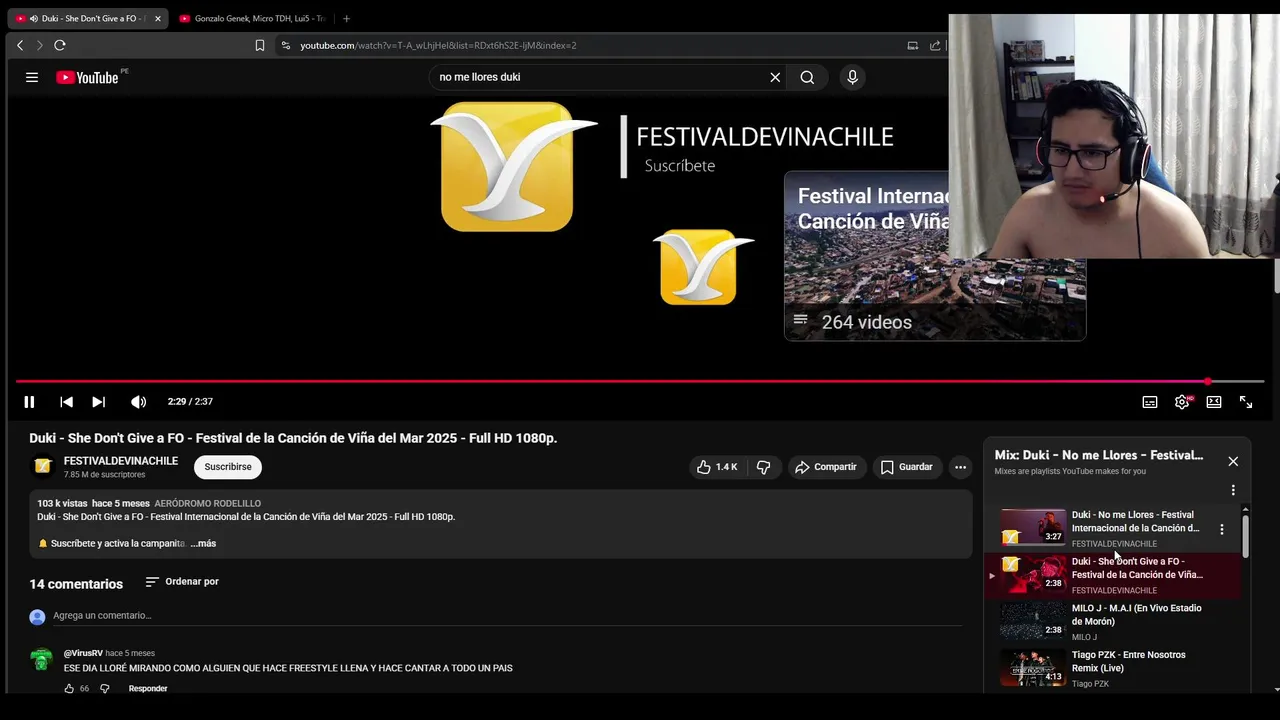Subscribe with Suscribirse button
The width and height of the screenshot is (1280, 720).
click(x=228, y=467)
